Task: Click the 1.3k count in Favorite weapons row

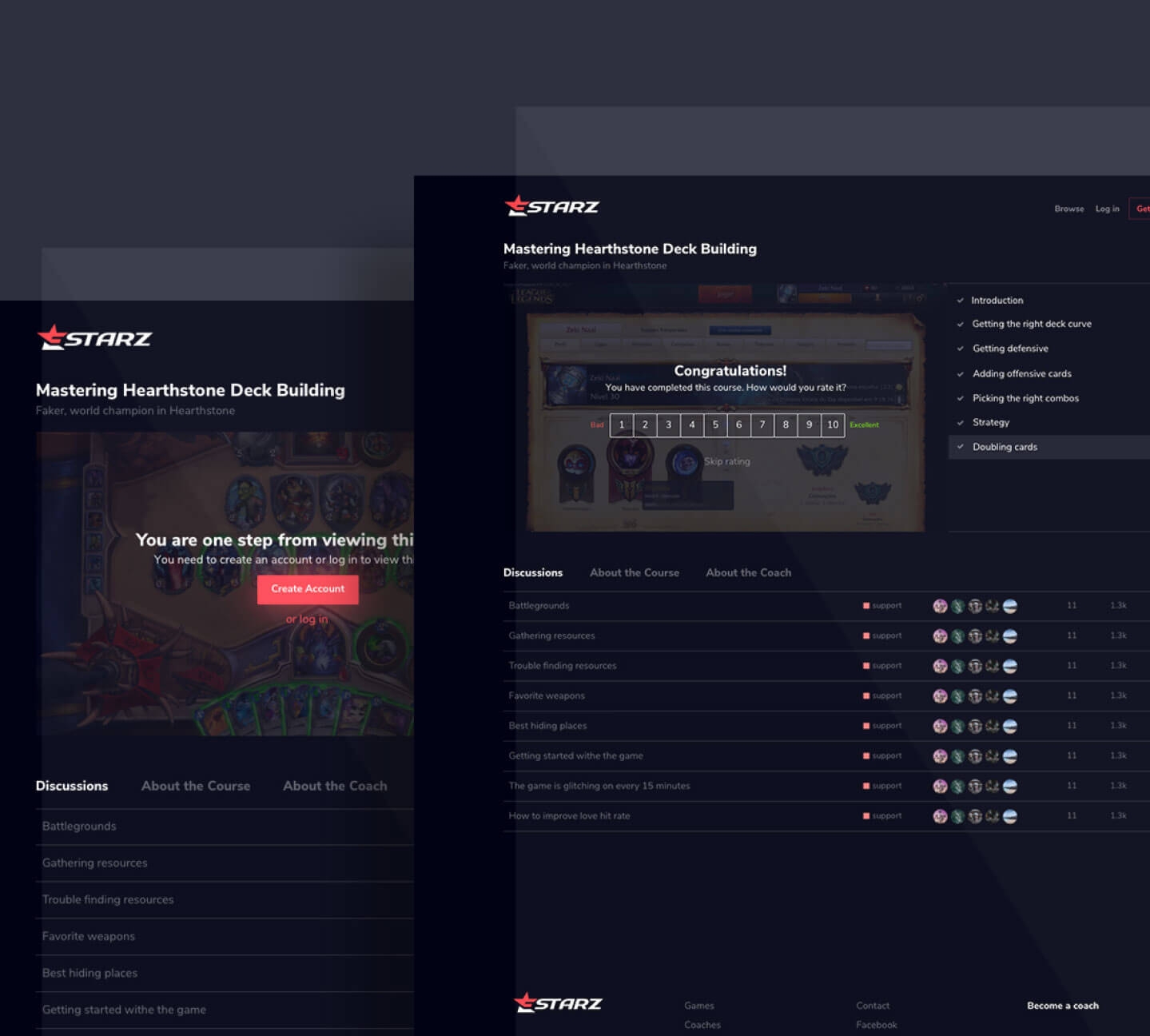Action: pos(1118,696)
